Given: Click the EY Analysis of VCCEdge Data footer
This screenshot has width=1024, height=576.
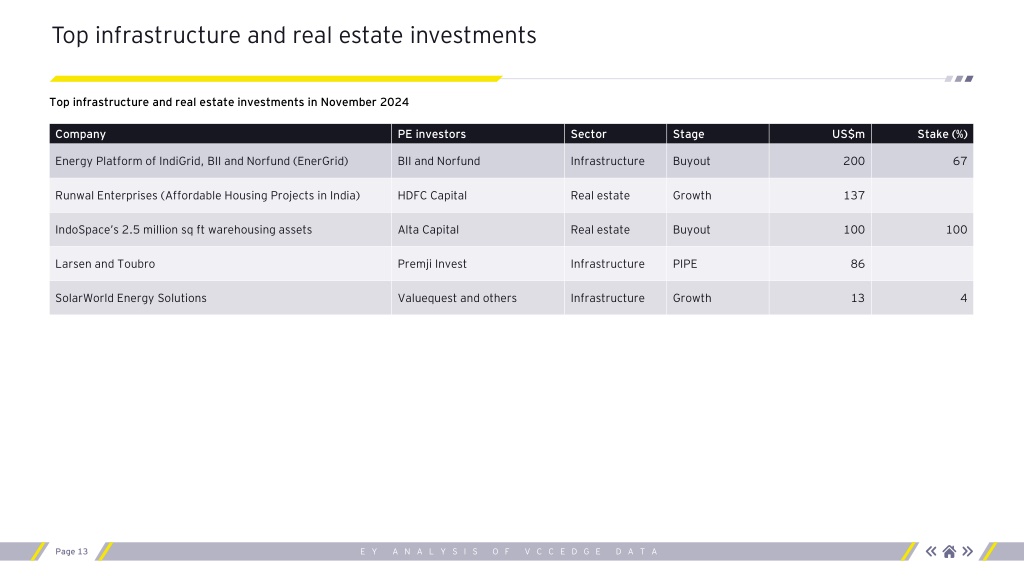Looking at the screenshot, I should click(509, 552).
